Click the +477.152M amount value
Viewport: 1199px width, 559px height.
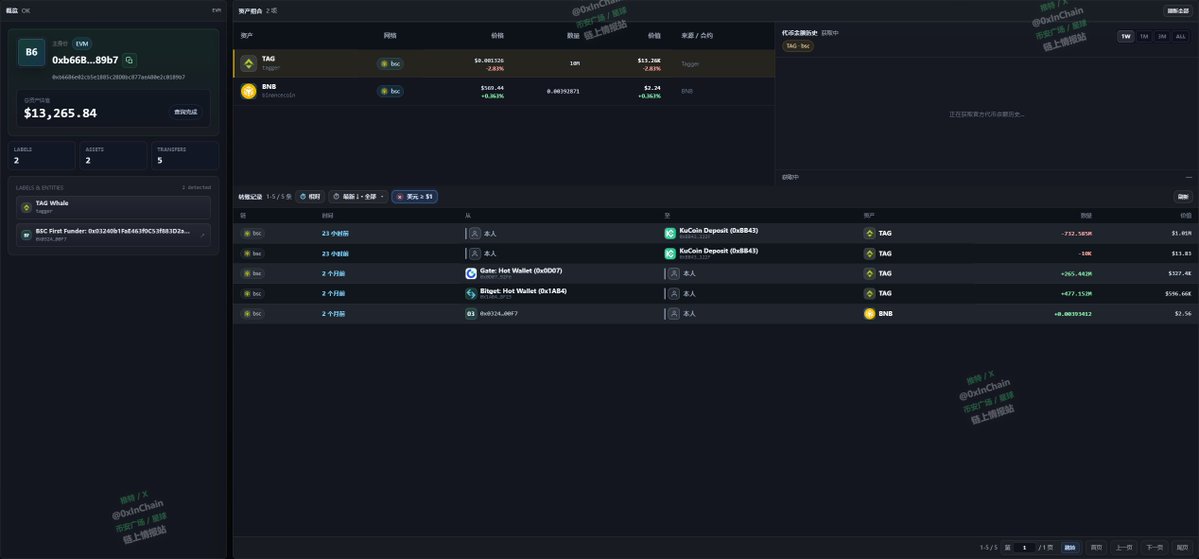point(1075,294)
